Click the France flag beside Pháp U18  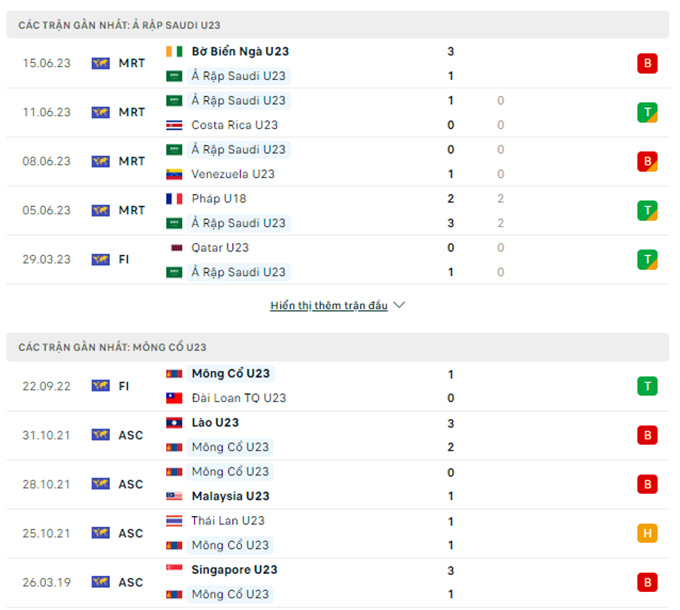(x=174, y=199)
